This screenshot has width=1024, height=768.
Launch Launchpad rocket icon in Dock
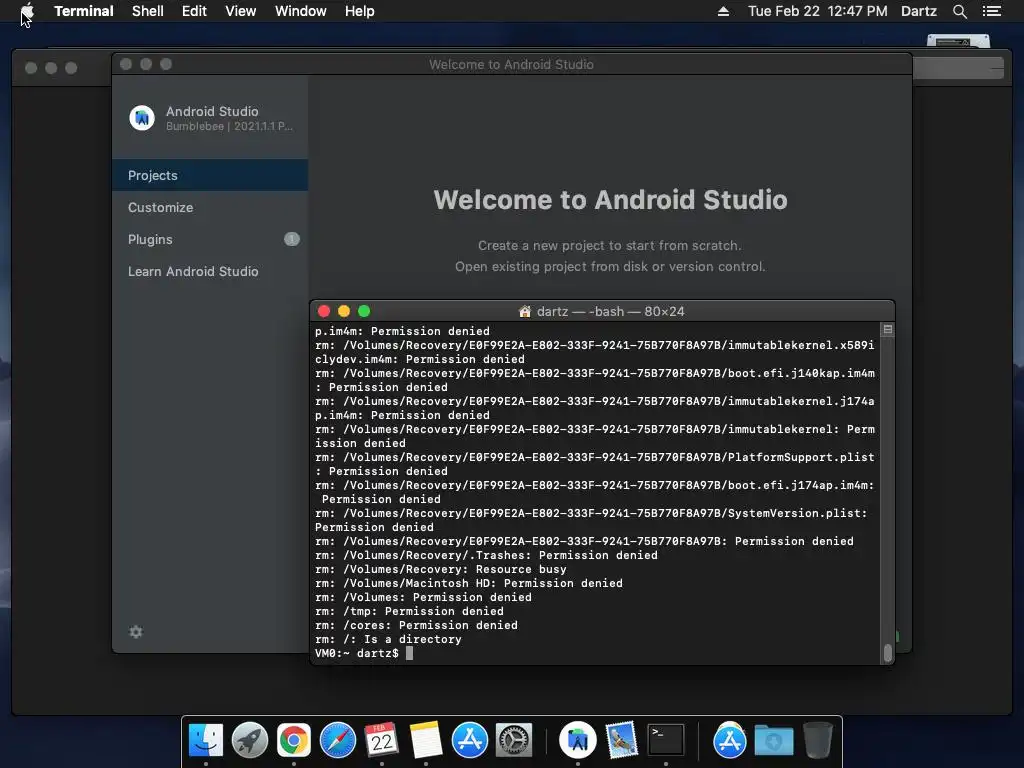[x=249, y=740]
